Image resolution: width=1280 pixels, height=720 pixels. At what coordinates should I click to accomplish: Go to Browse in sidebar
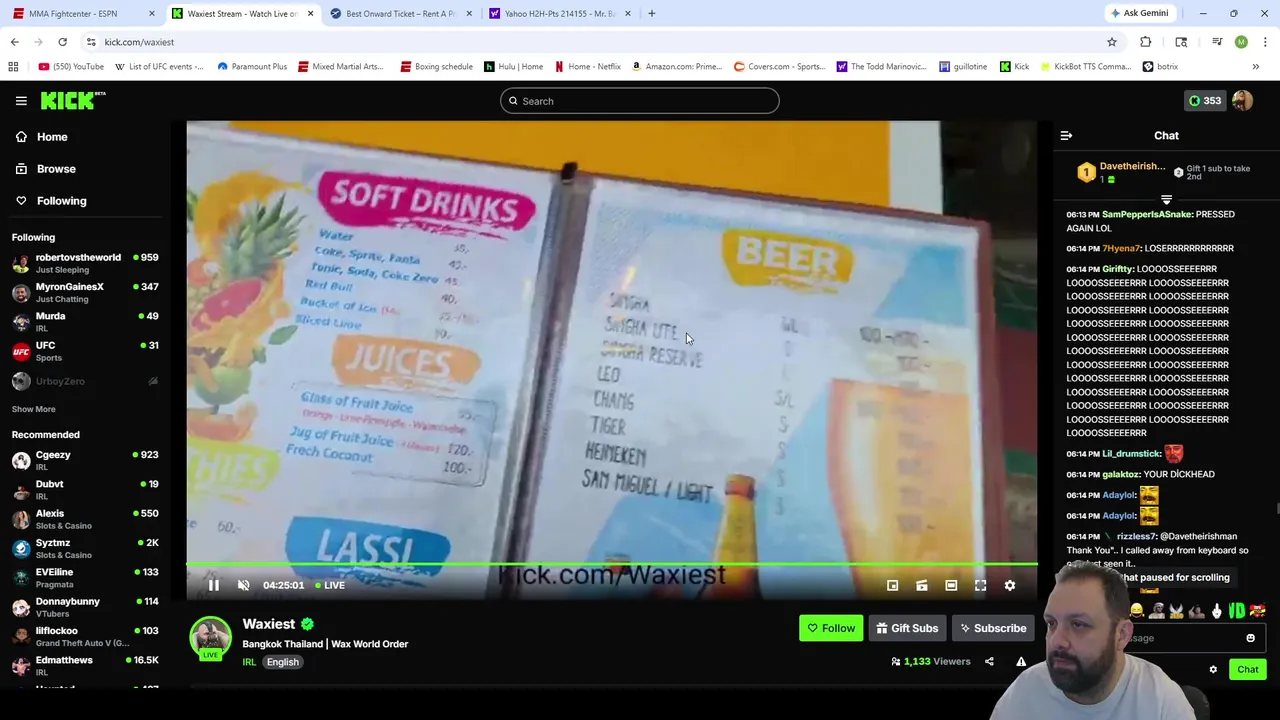[x=45, y=169]
